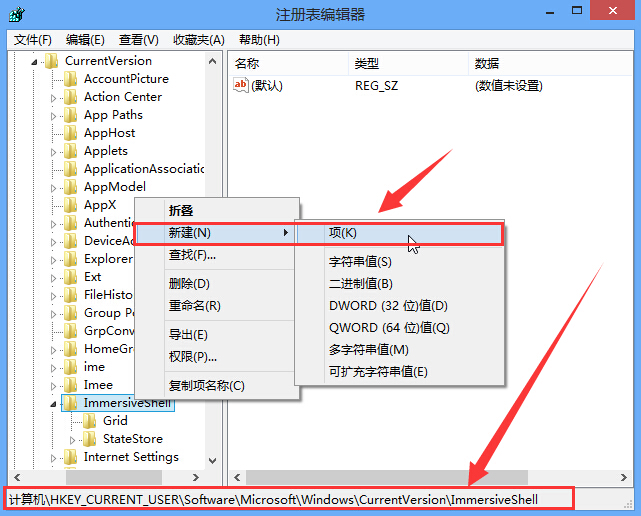This screenshot has width=641, height=516.
Task: Collapse the CurrentVersion tree node
Action: (x=35, y=61)
